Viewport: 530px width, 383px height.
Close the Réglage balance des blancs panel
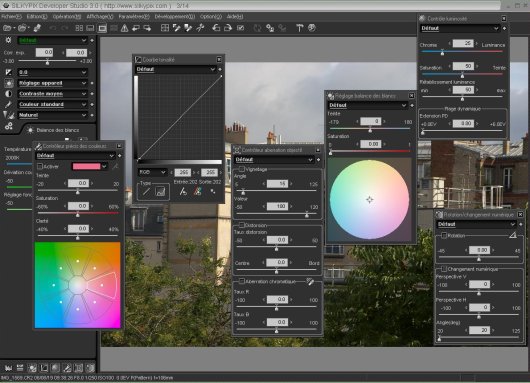point(411,96)
